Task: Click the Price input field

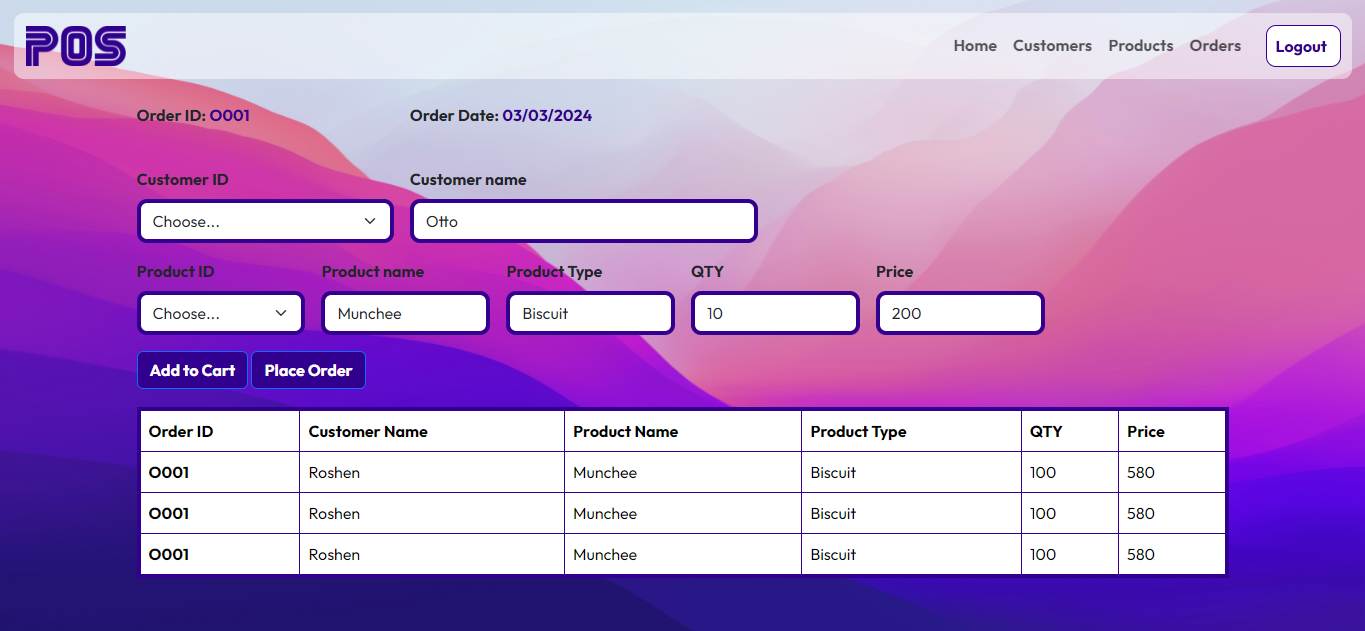Action: [x=960, y=313]
